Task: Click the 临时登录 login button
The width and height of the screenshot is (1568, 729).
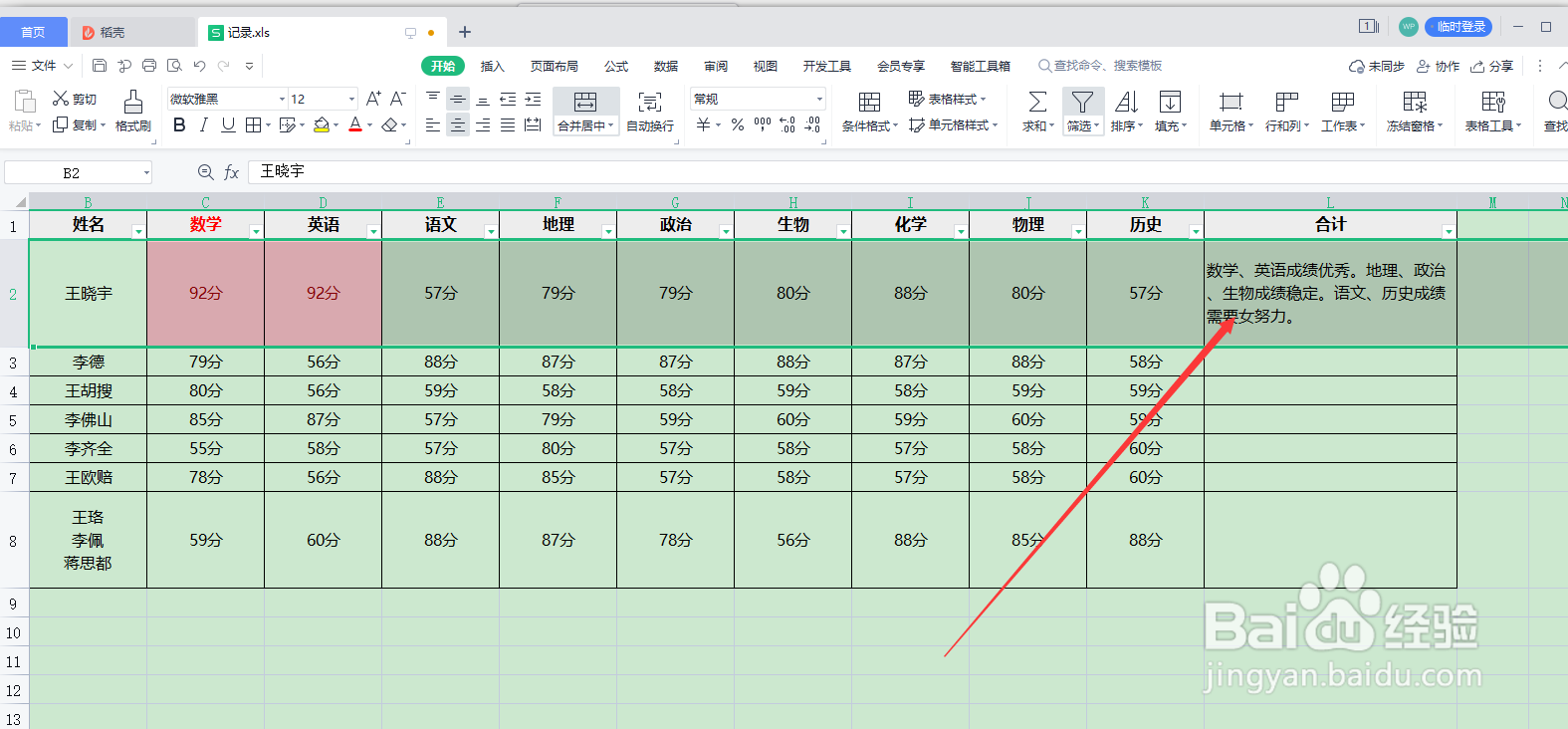Action: 1458,27
